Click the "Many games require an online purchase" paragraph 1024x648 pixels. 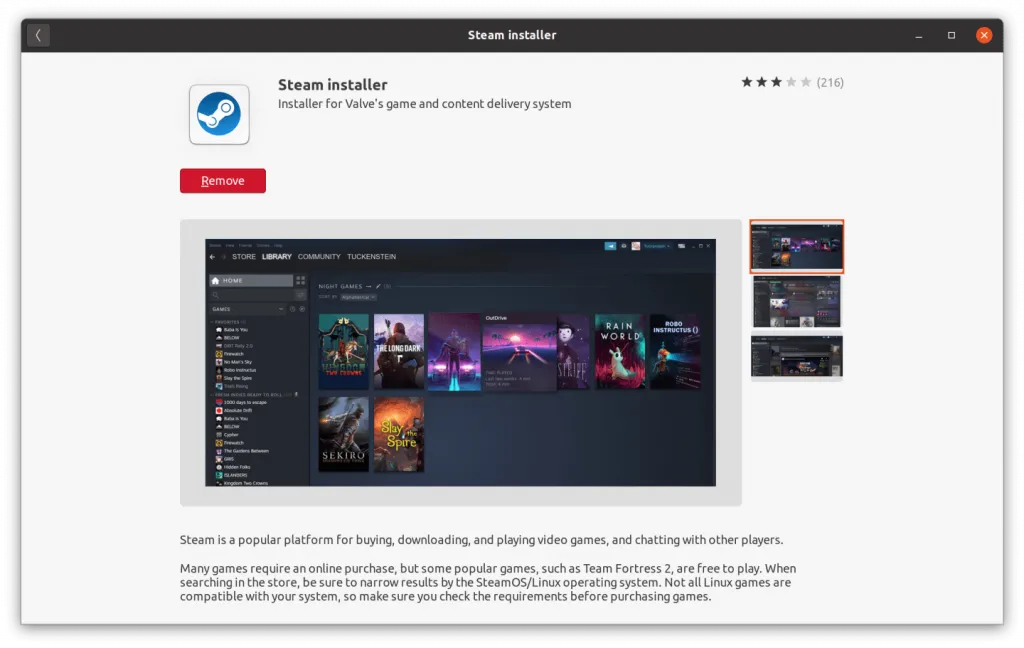(488, 583)
